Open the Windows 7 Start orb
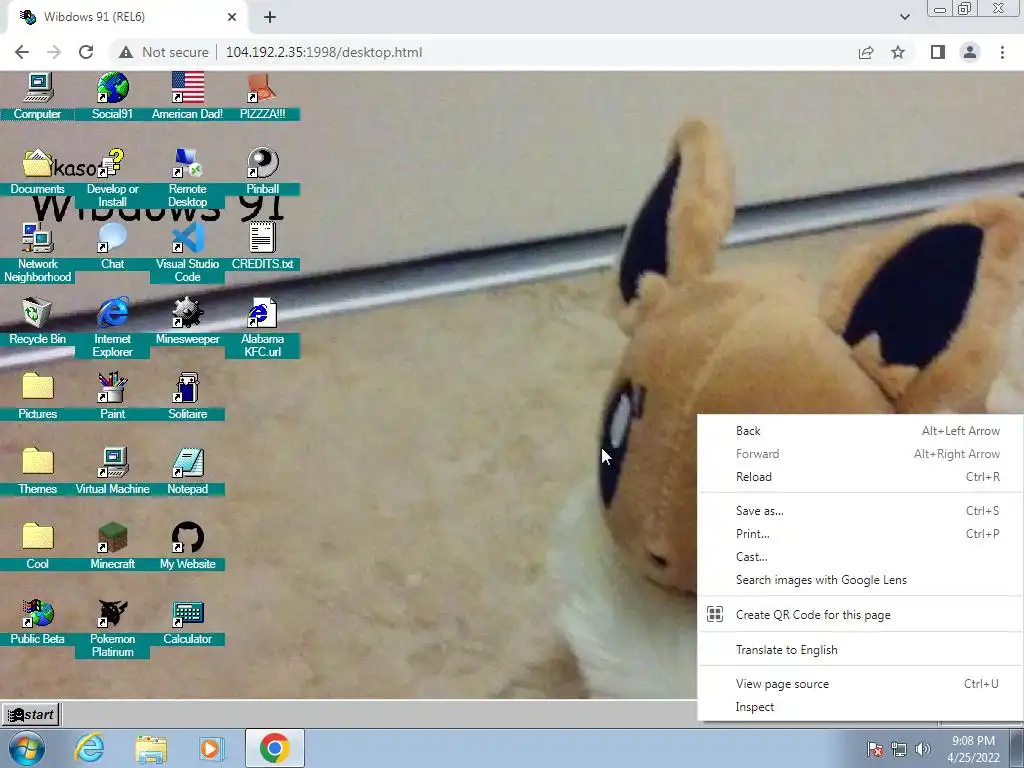Image resolution: width=1024 pixels, height=768 pixels. pos(26,748)
